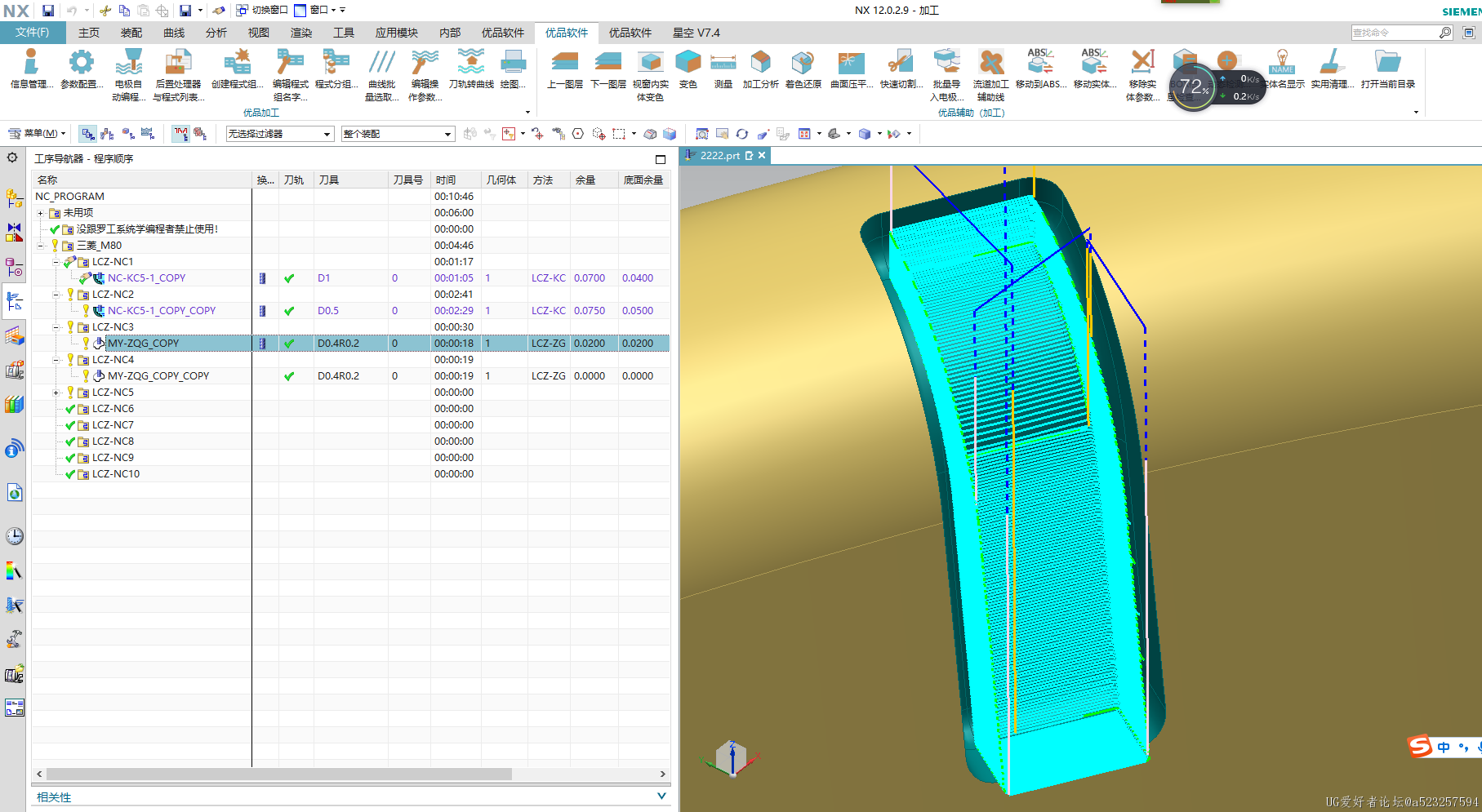
Task: Expand the 相关性 panel chevron
Action: [661, 796]
